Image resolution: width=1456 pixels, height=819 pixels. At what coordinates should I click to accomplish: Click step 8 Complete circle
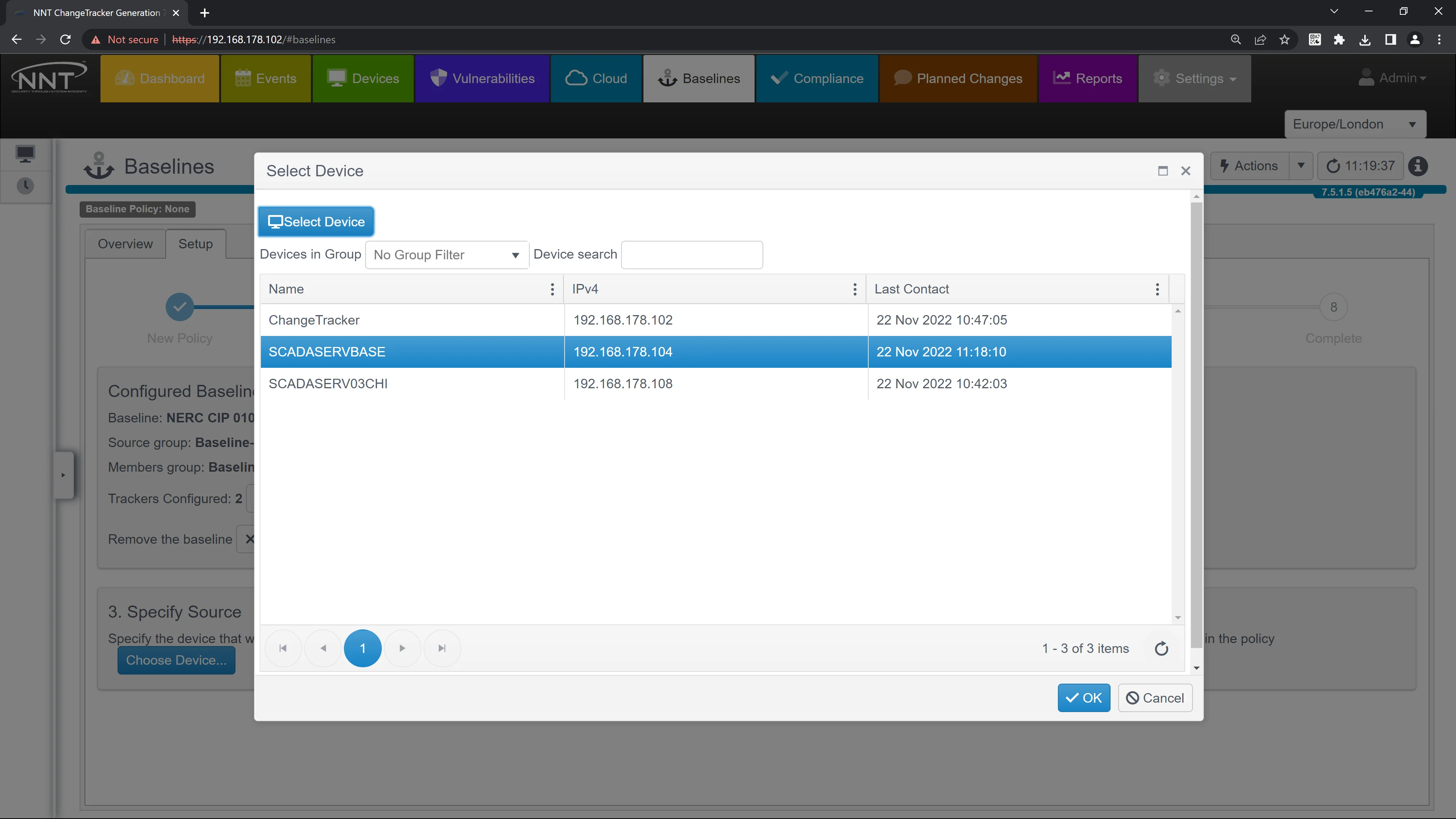coord(1334,307)
